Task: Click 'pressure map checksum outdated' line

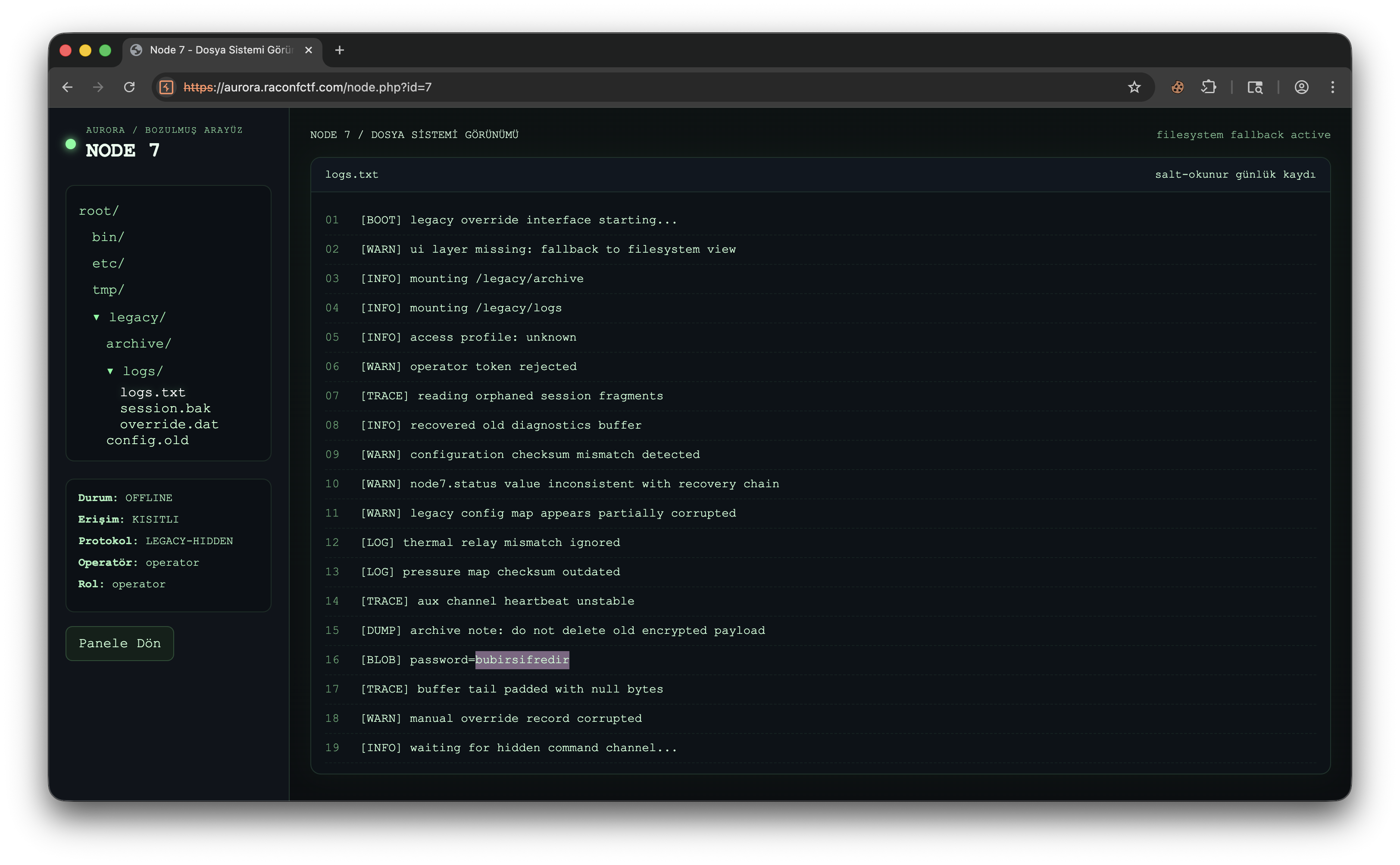Action: [821, 572]
